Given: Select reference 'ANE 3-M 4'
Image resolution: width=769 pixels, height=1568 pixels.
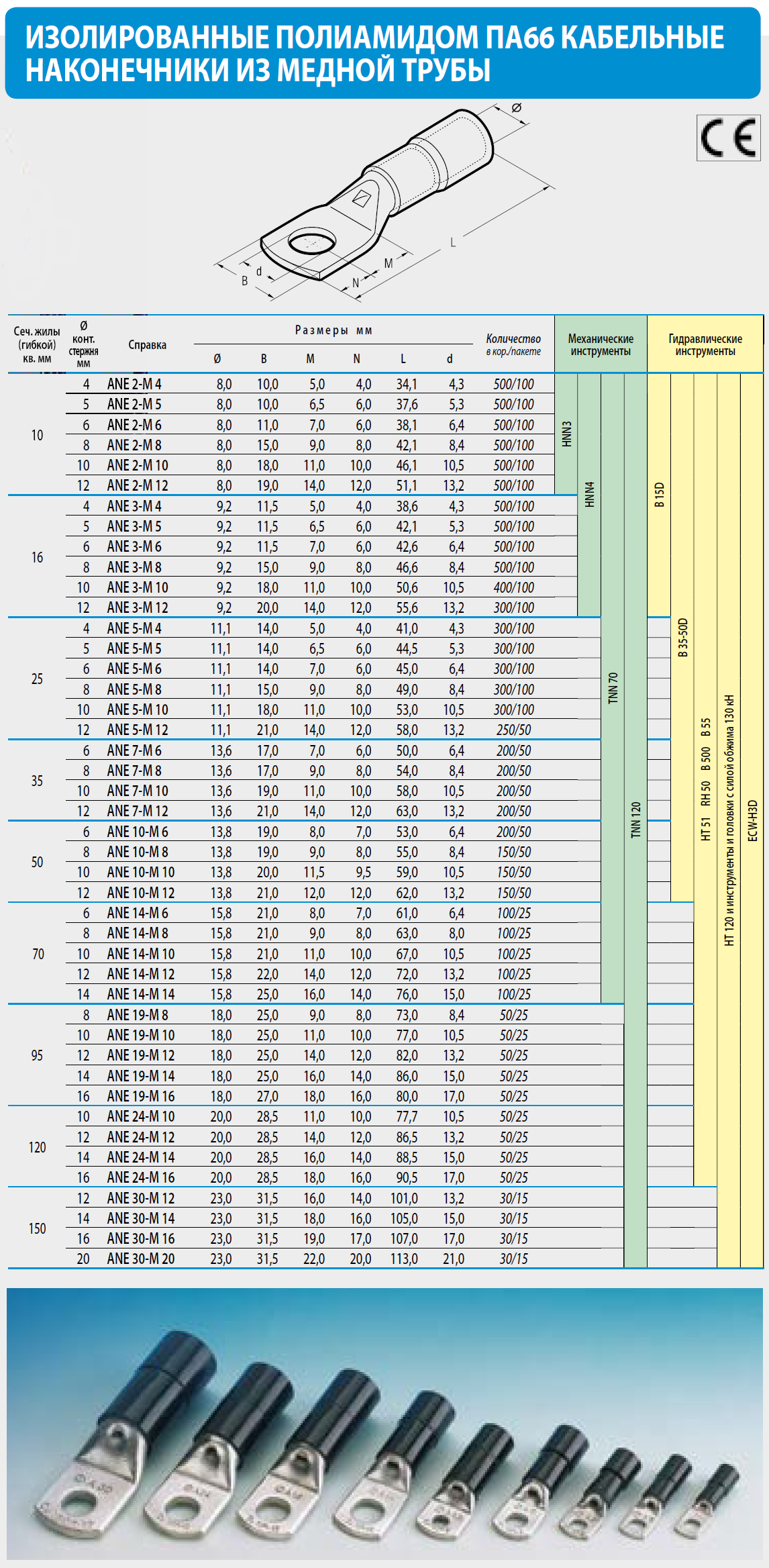Looking at the screenshot, I should pyautogui.click(x=134, y=506).
